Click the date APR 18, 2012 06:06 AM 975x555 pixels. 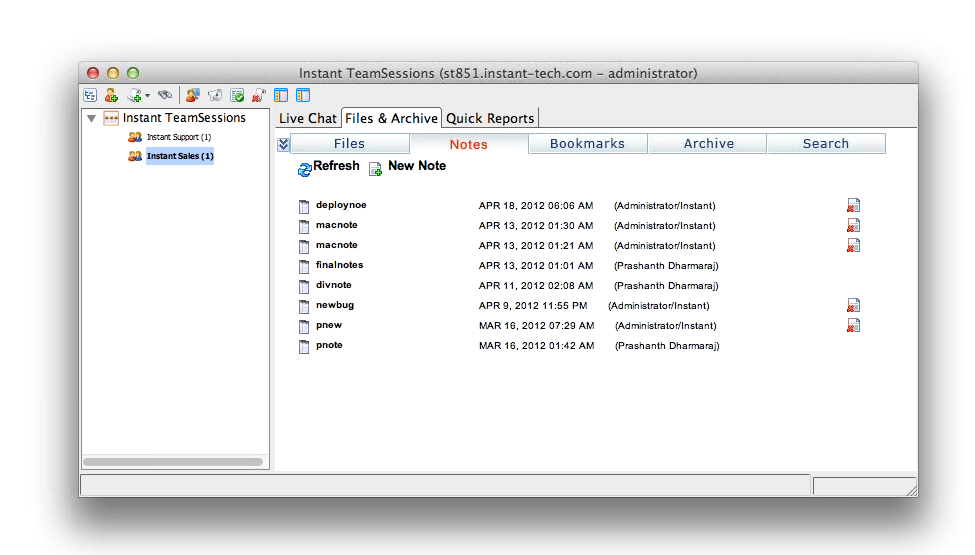(x=536, y=206)
